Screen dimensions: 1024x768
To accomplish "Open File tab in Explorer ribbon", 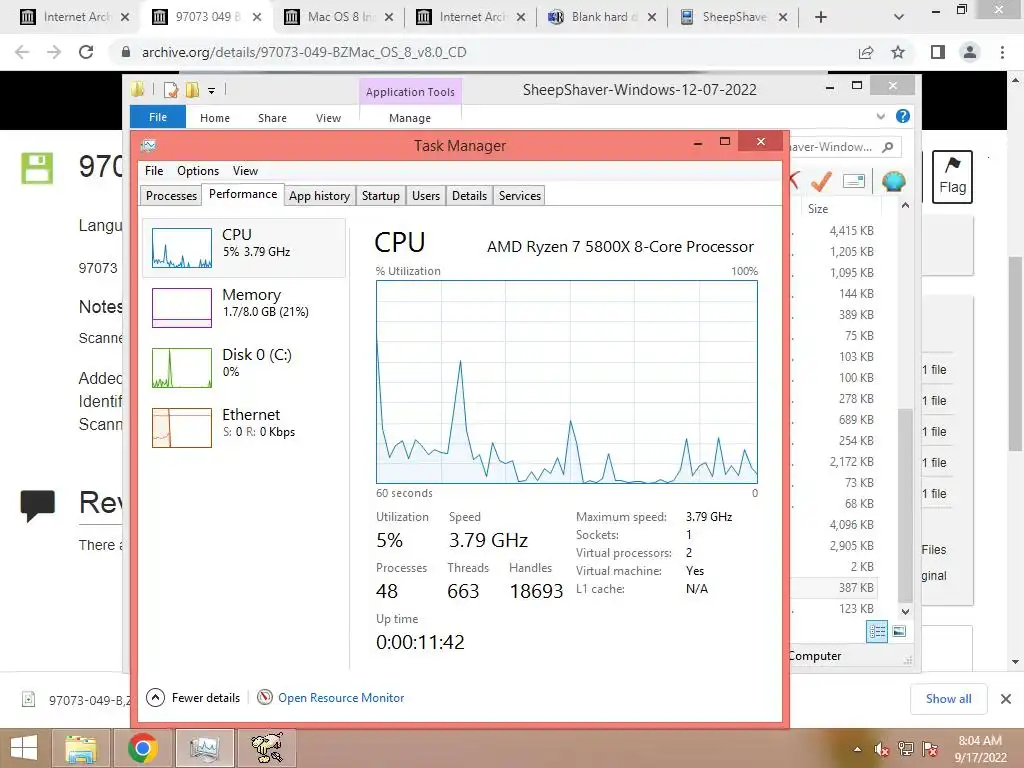I will click(x=158, y=117).
